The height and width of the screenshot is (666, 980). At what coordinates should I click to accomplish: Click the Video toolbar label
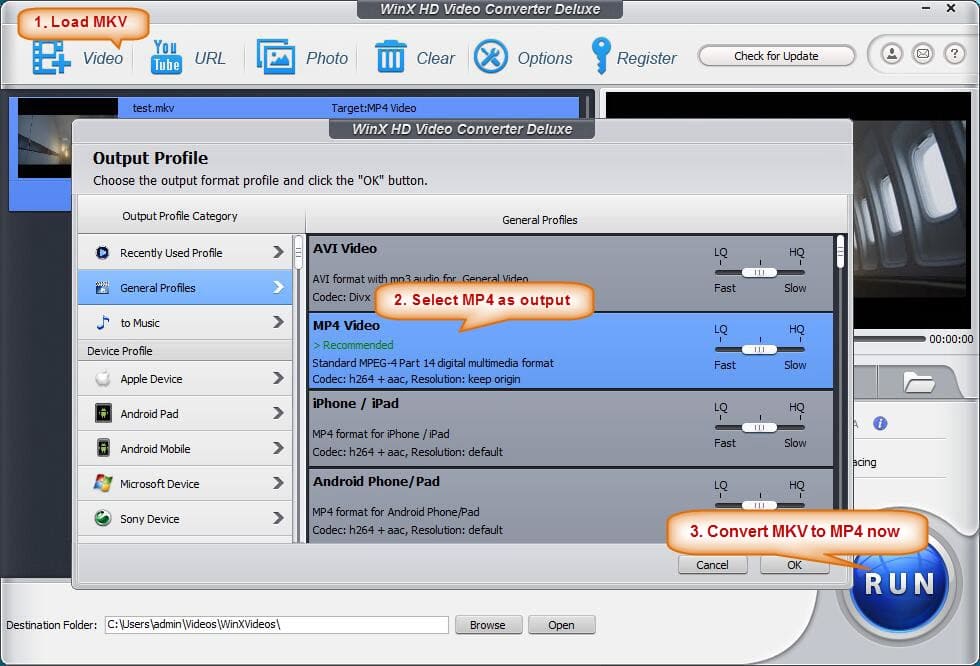click(x=102, y=58)
